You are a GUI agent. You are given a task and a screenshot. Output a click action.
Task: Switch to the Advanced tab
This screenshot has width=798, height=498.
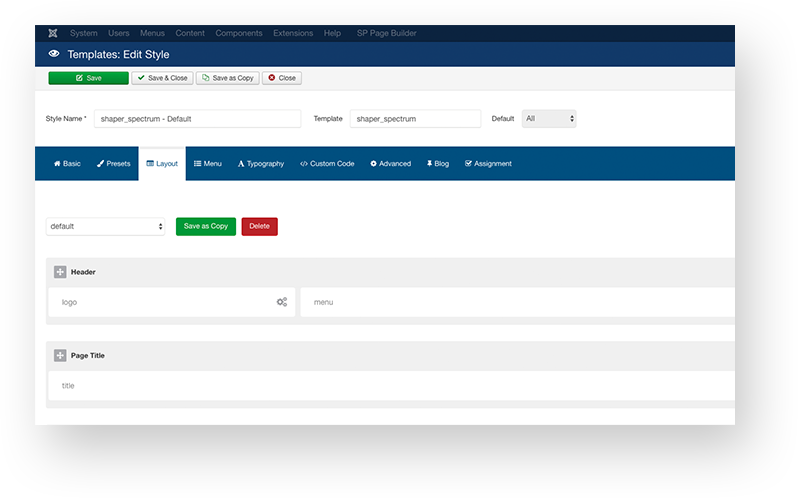390,164
